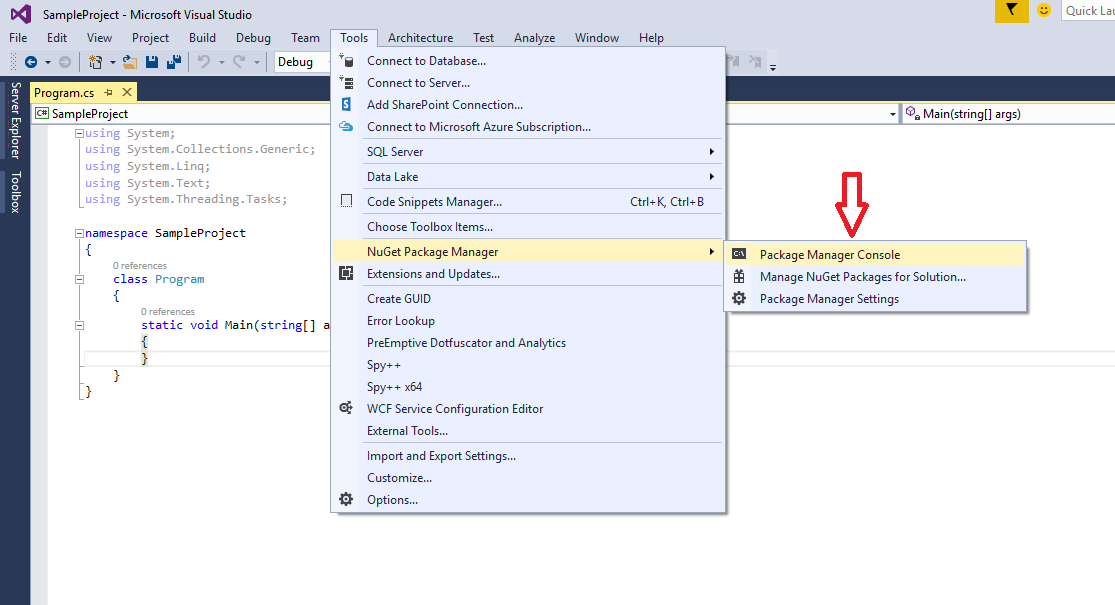Screen dimensions: 1115x605
Task: Choose Customize menu entry
Action: (x=527, y=478)
